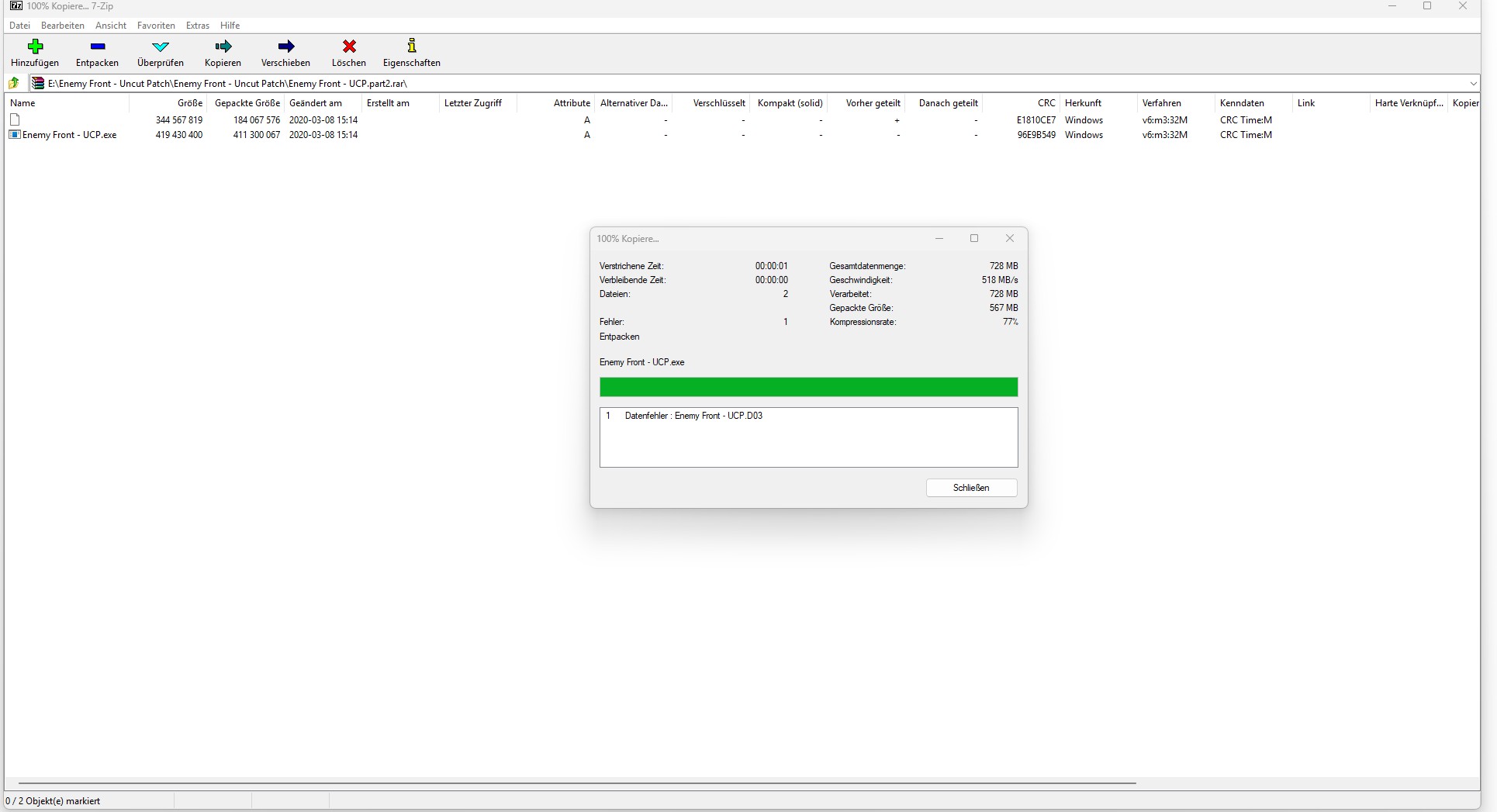Click the Kompressionsrate value 77%
The height and width of the screenshot is (812, 1497).
[x=1010, y=322]
